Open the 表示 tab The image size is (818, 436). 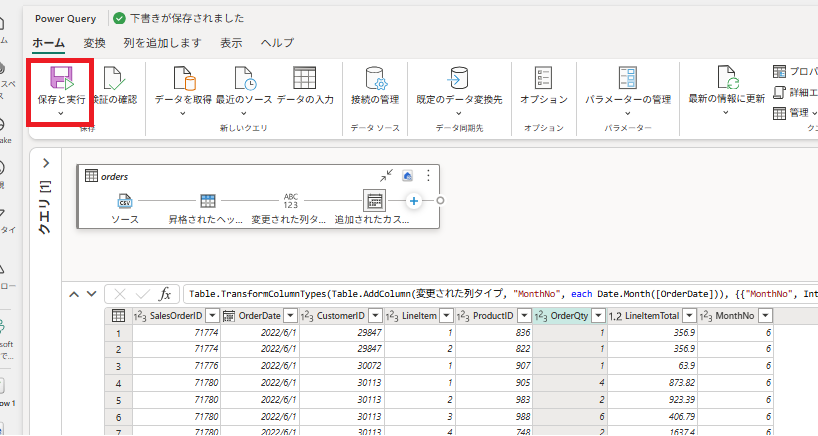tap(231, 43)
